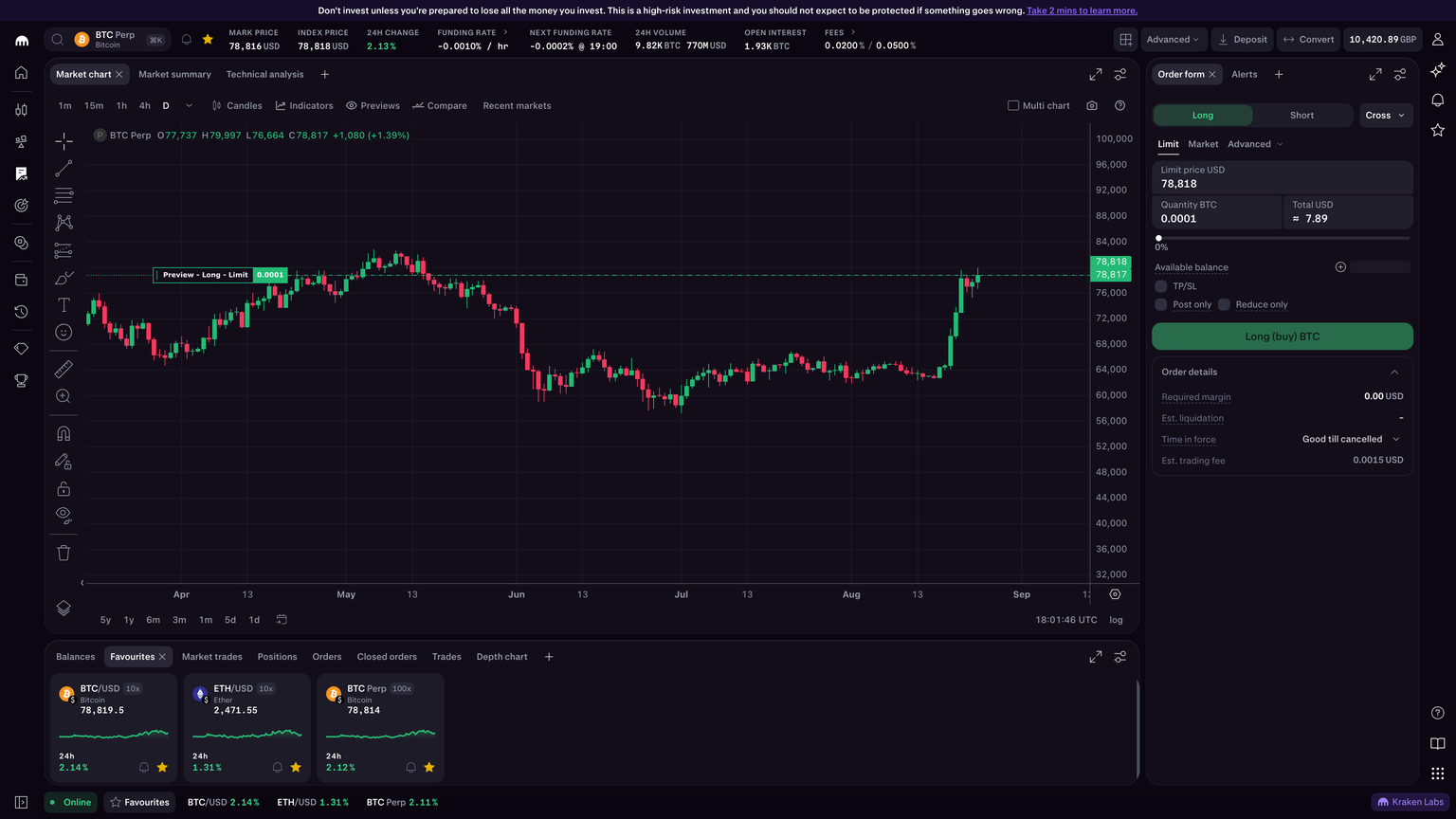
Task: Open the chart settings gear on the time axis
Action: (1115, 594)
